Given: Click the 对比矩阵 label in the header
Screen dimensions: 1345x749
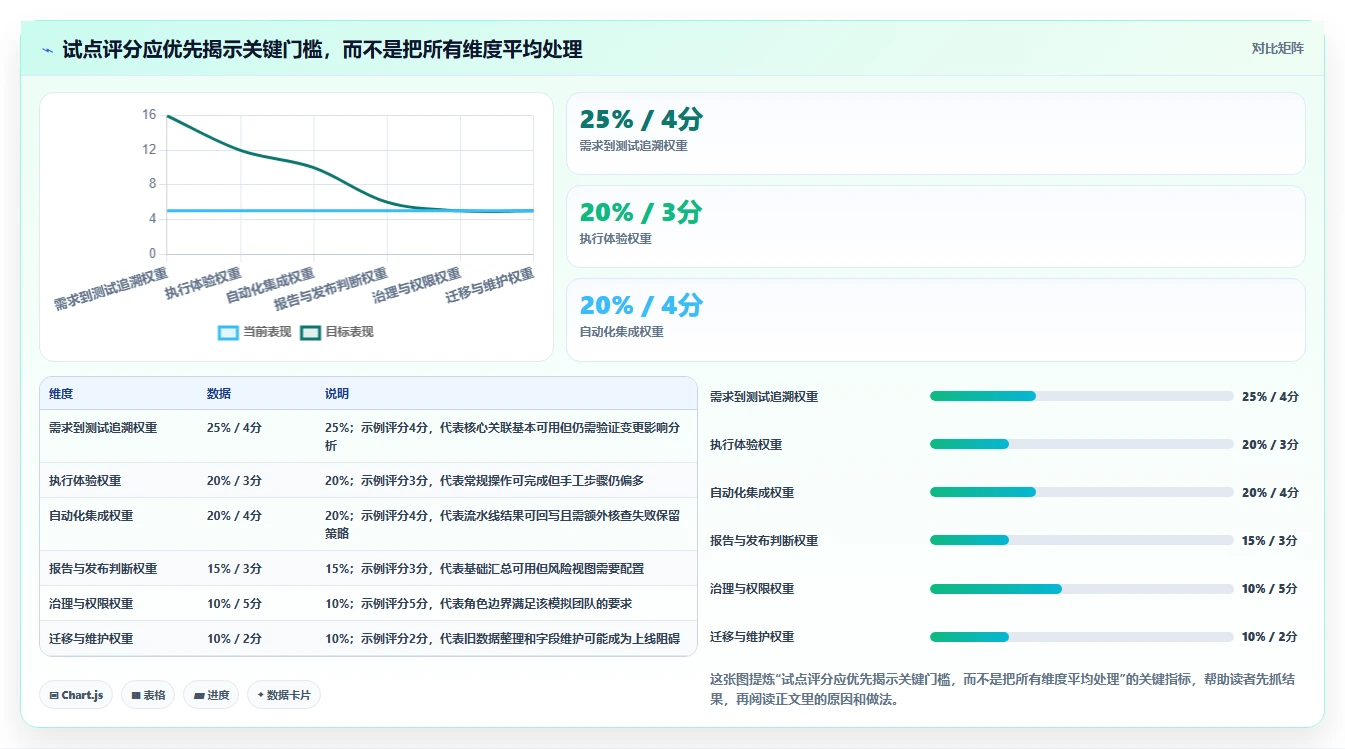Looking at the screenshot, I should pos(1277,48).
